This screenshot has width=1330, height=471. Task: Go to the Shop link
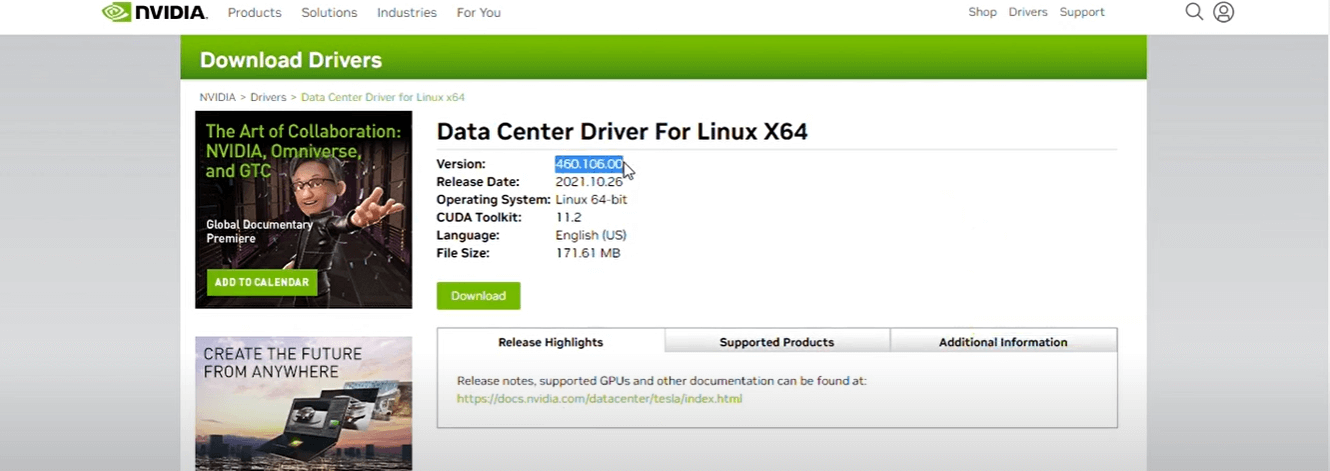(x=982, y=12)
